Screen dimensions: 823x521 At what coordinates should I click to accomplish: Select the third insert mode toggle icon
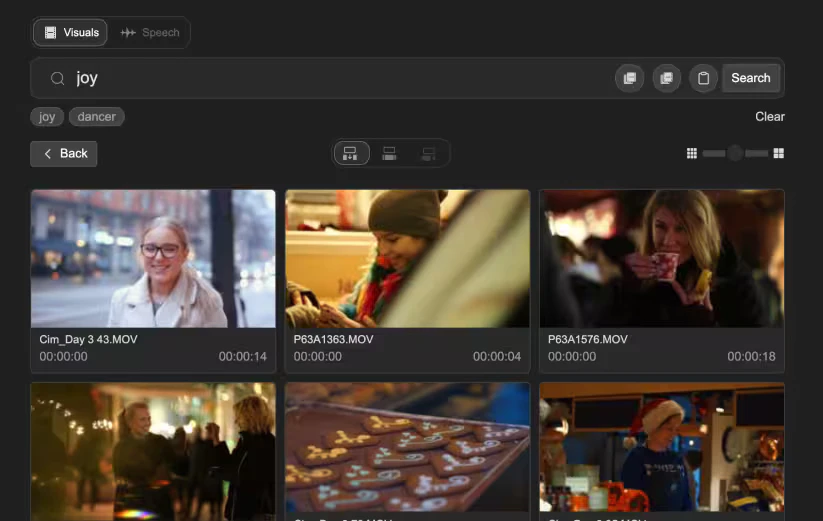click(x=429, y=153)
